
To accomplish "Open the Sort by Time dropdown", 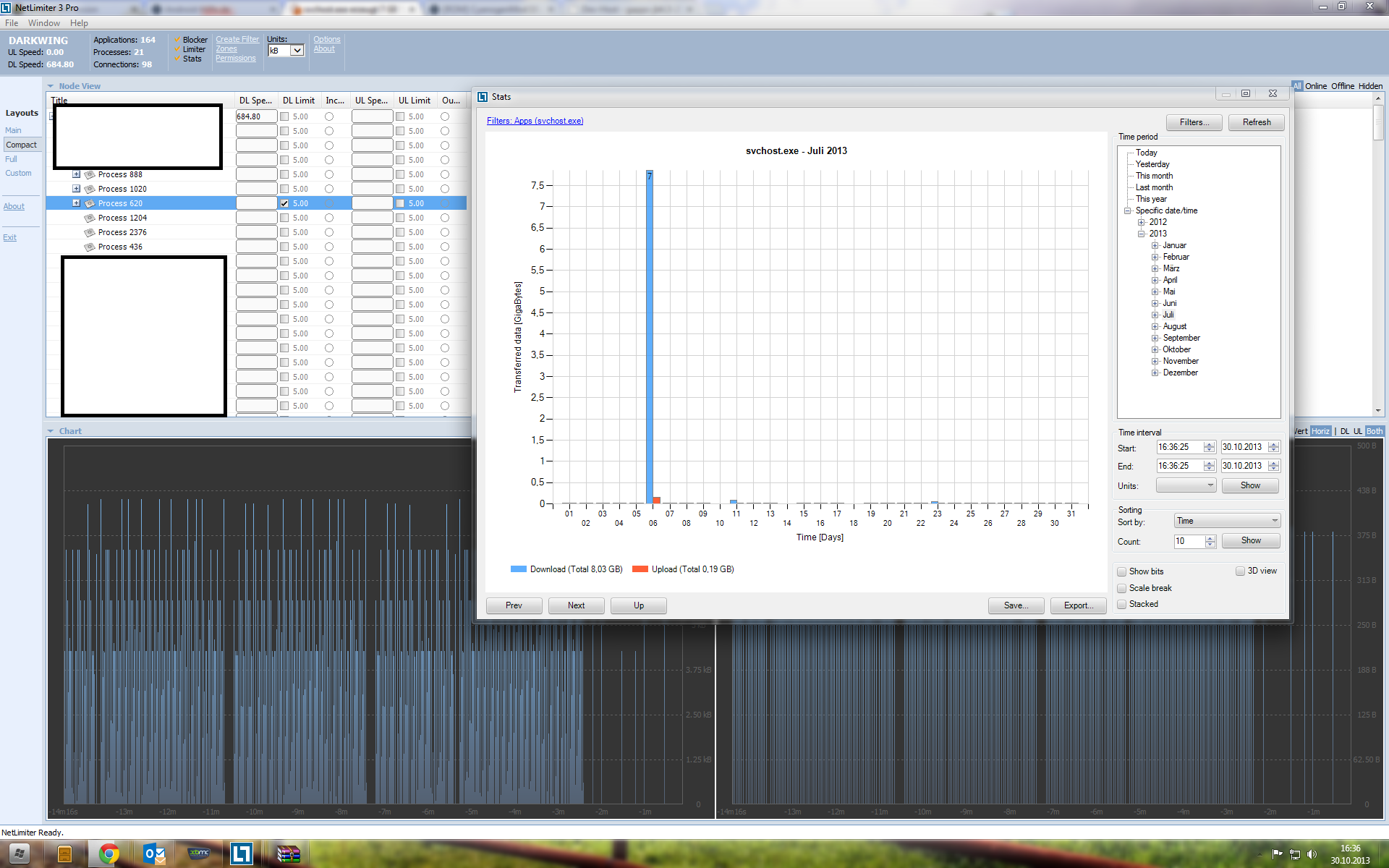I will (1227, 521).
